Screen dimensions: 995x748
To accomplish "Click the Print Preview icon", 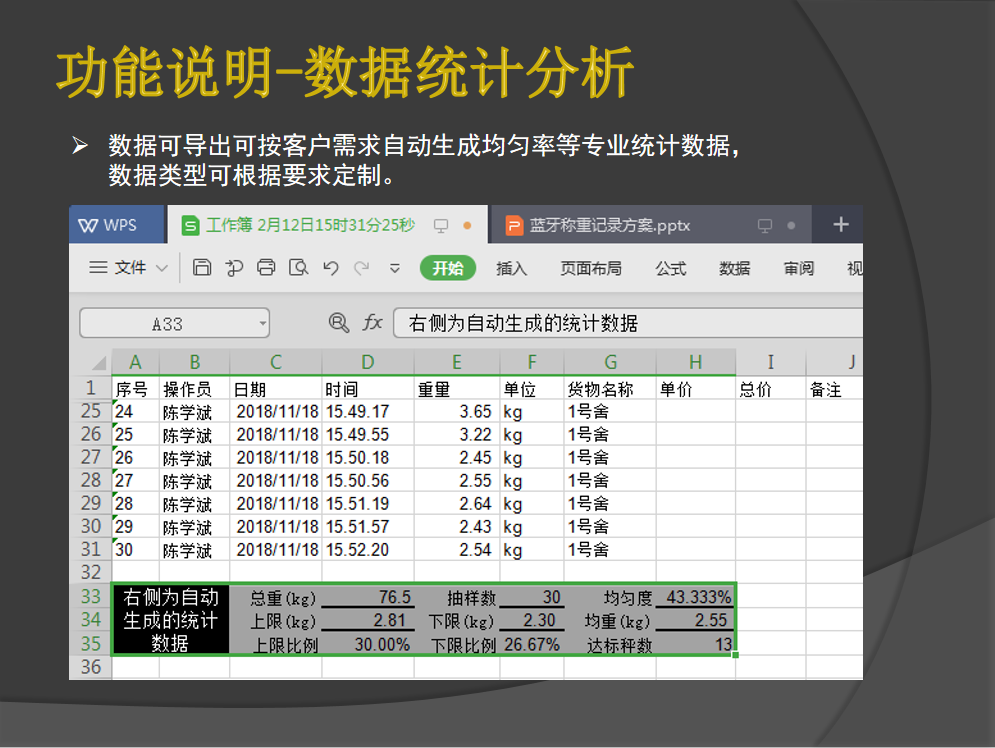I will coord(298,268).
